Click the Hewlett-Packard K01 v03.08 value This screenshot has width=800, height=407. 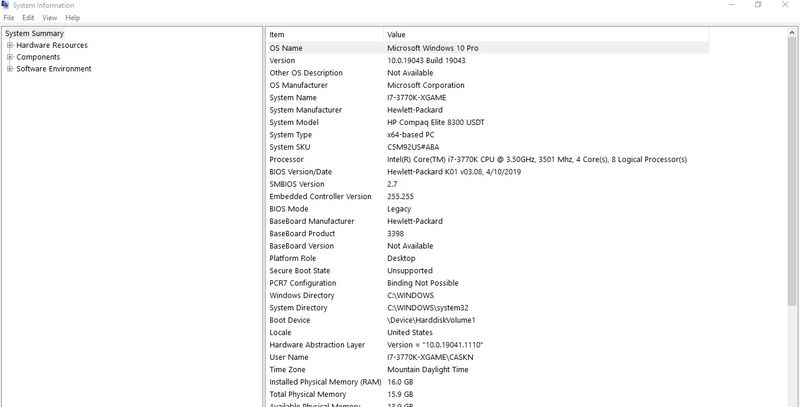point(454,172)
